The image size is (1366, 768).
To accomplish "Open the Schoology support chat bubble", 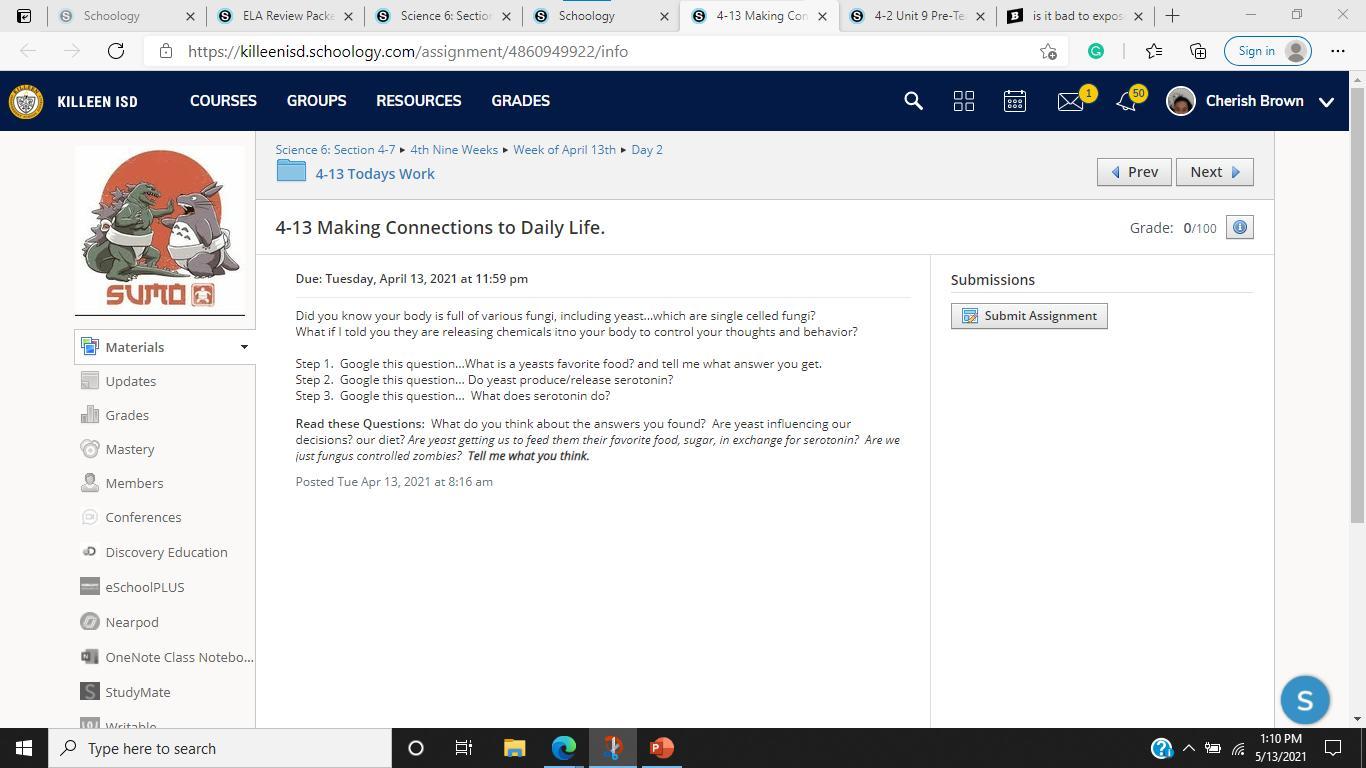I will (1305, 700).
